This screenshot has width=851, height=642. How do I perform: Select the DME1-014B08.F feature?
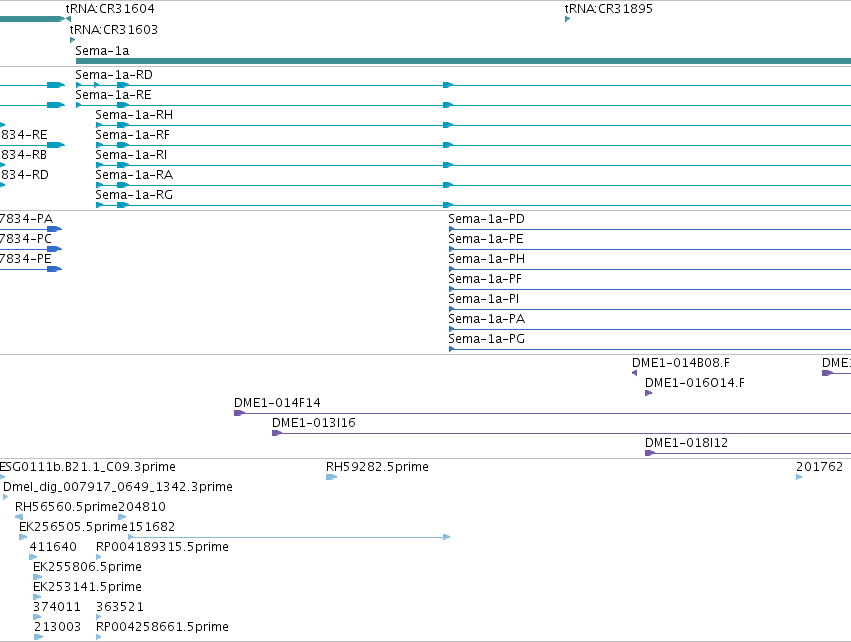click(x=681, y=363)
